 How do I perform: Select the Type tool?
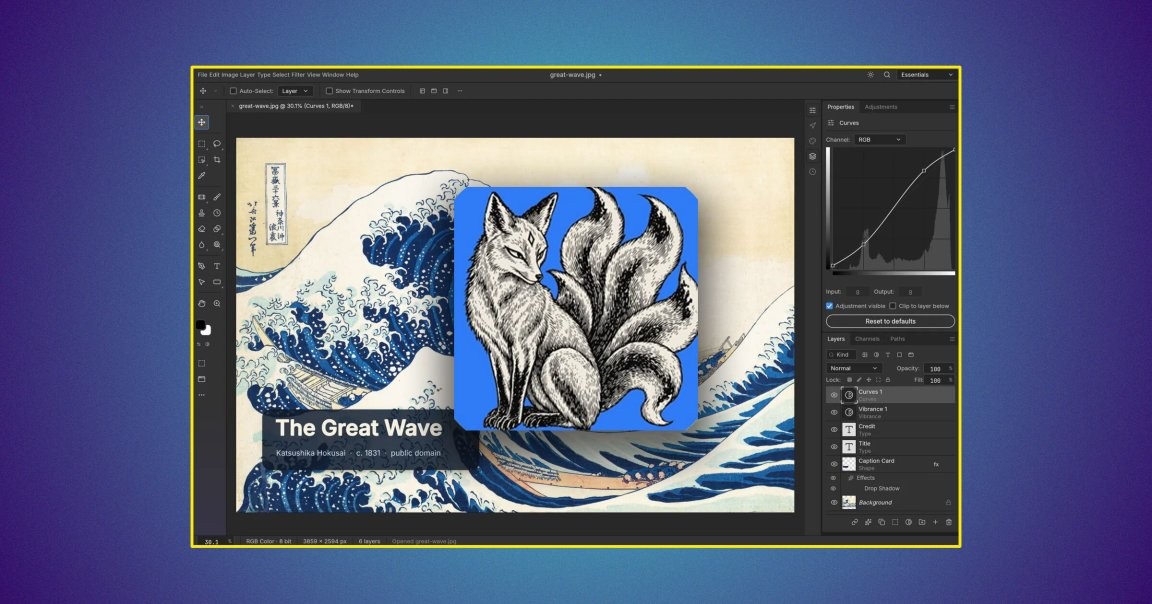tap(217, 266)
